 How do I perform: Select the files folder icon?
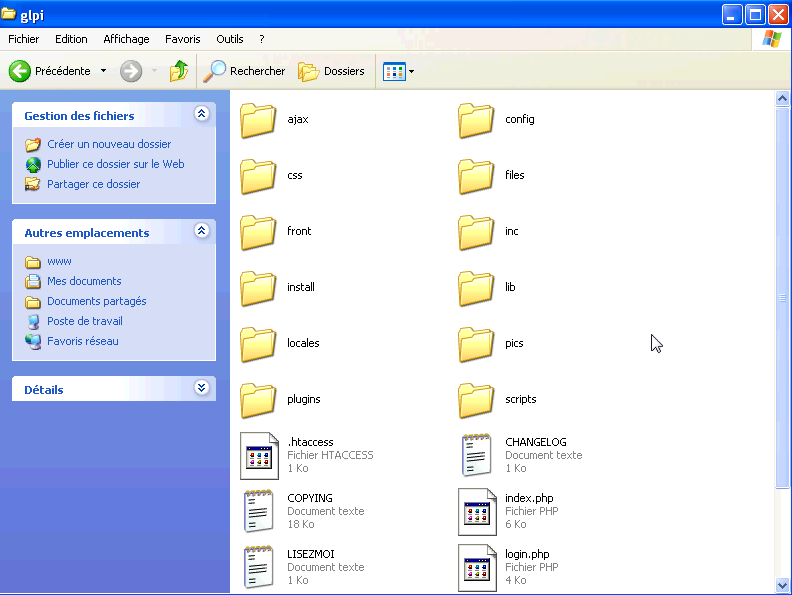pyautogui.click(x=476, y=176)
